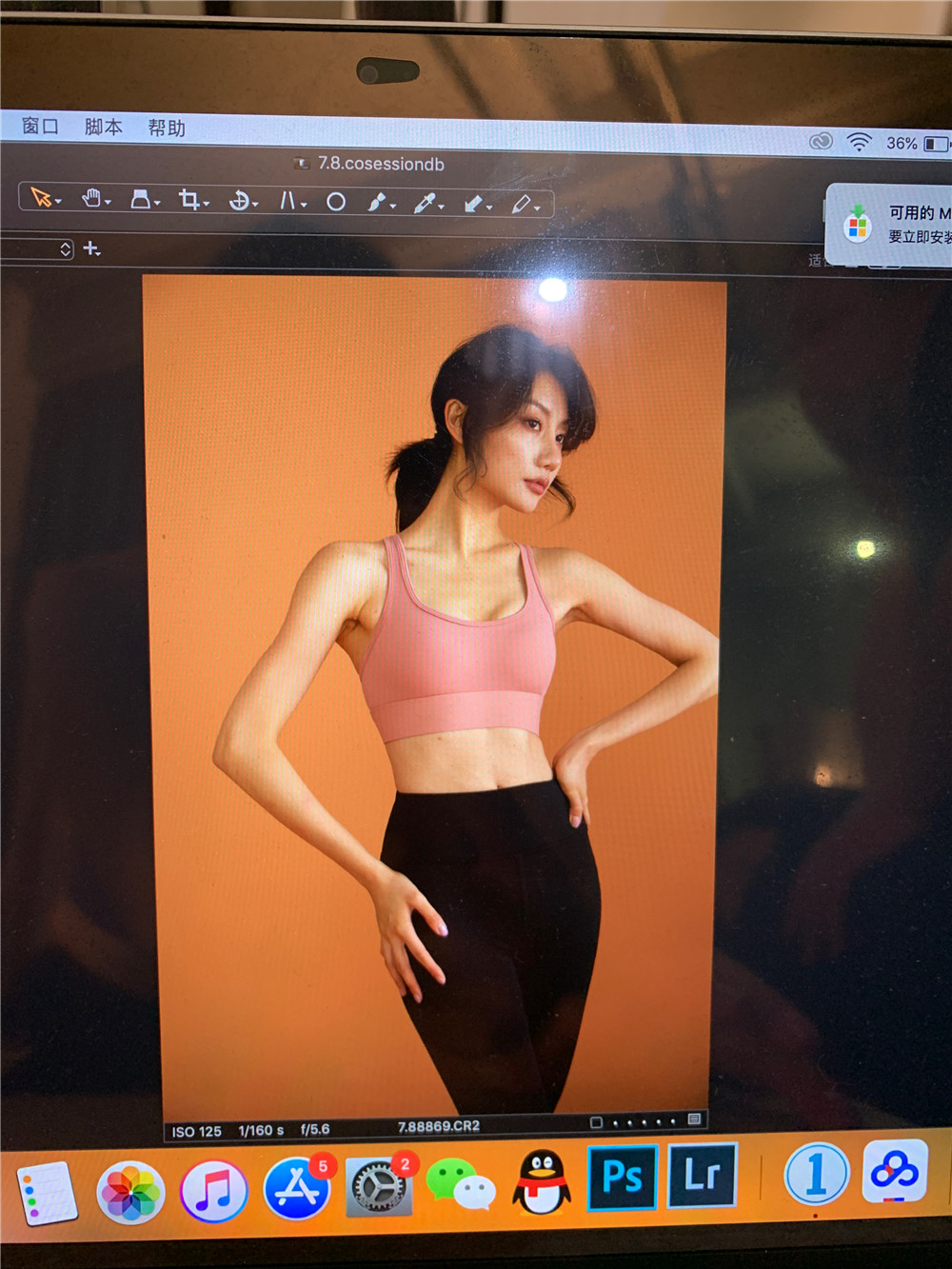Toggle the color tag square on 7.88869.CR2
952x1269 pixels.
(596, 1122)
